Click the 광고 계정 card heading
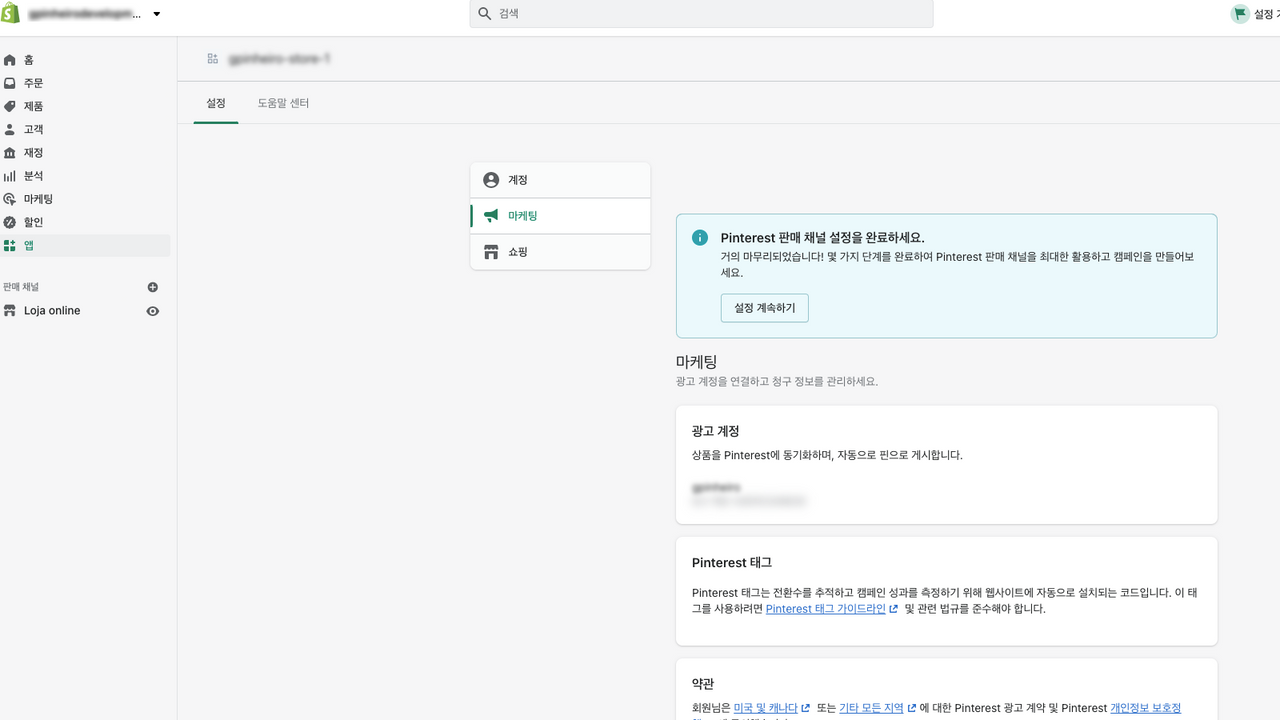The image size is (1280, 720). [x=716, y=431]
